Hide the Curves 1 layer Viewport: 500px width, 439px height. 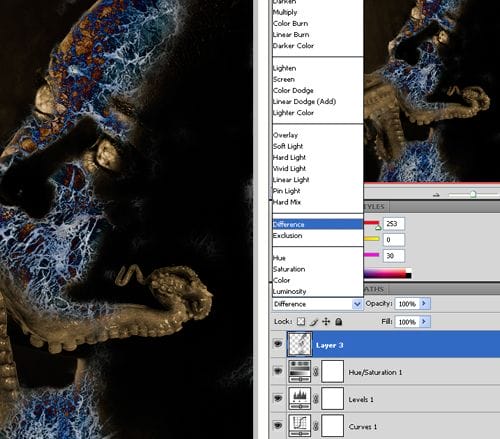click(278, 425)
